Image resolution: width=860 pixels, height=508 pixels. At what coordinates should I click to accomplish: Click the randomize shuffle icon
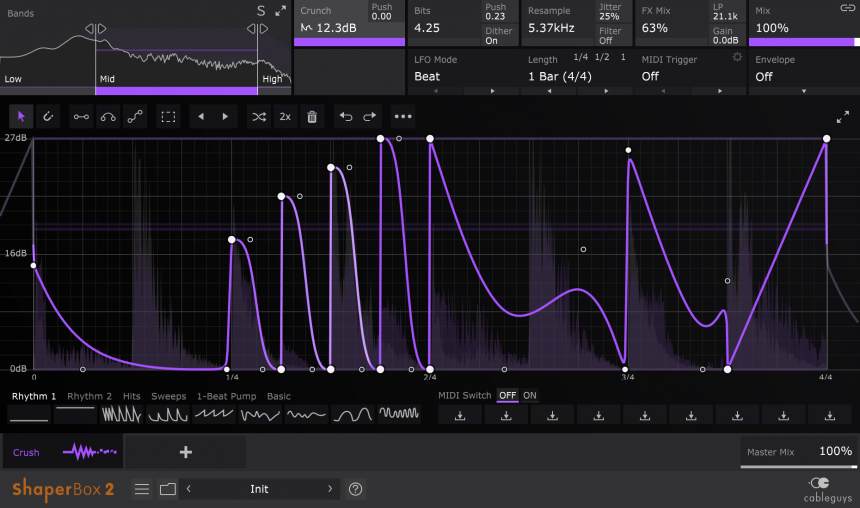[259, 117]
